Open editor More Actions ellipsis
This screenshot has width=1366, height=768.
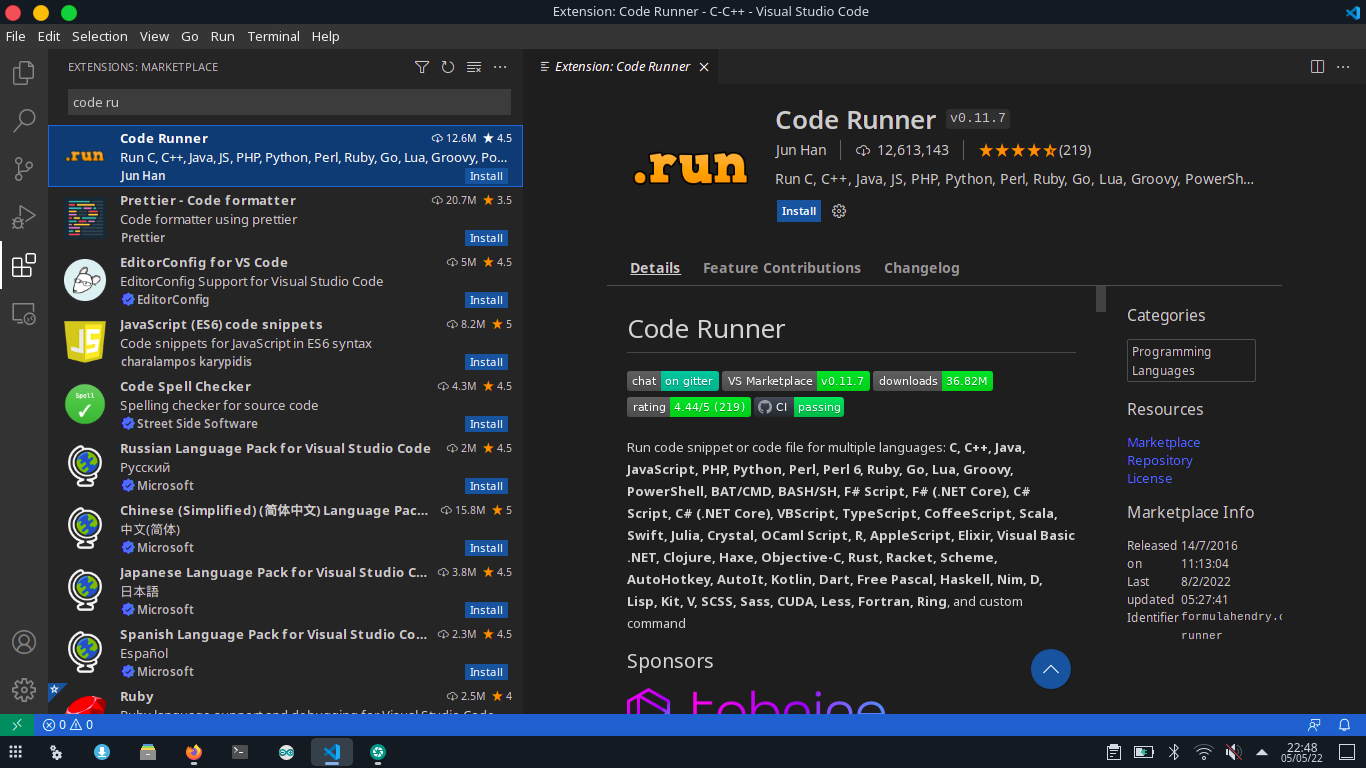click(x=1344, y=67)
